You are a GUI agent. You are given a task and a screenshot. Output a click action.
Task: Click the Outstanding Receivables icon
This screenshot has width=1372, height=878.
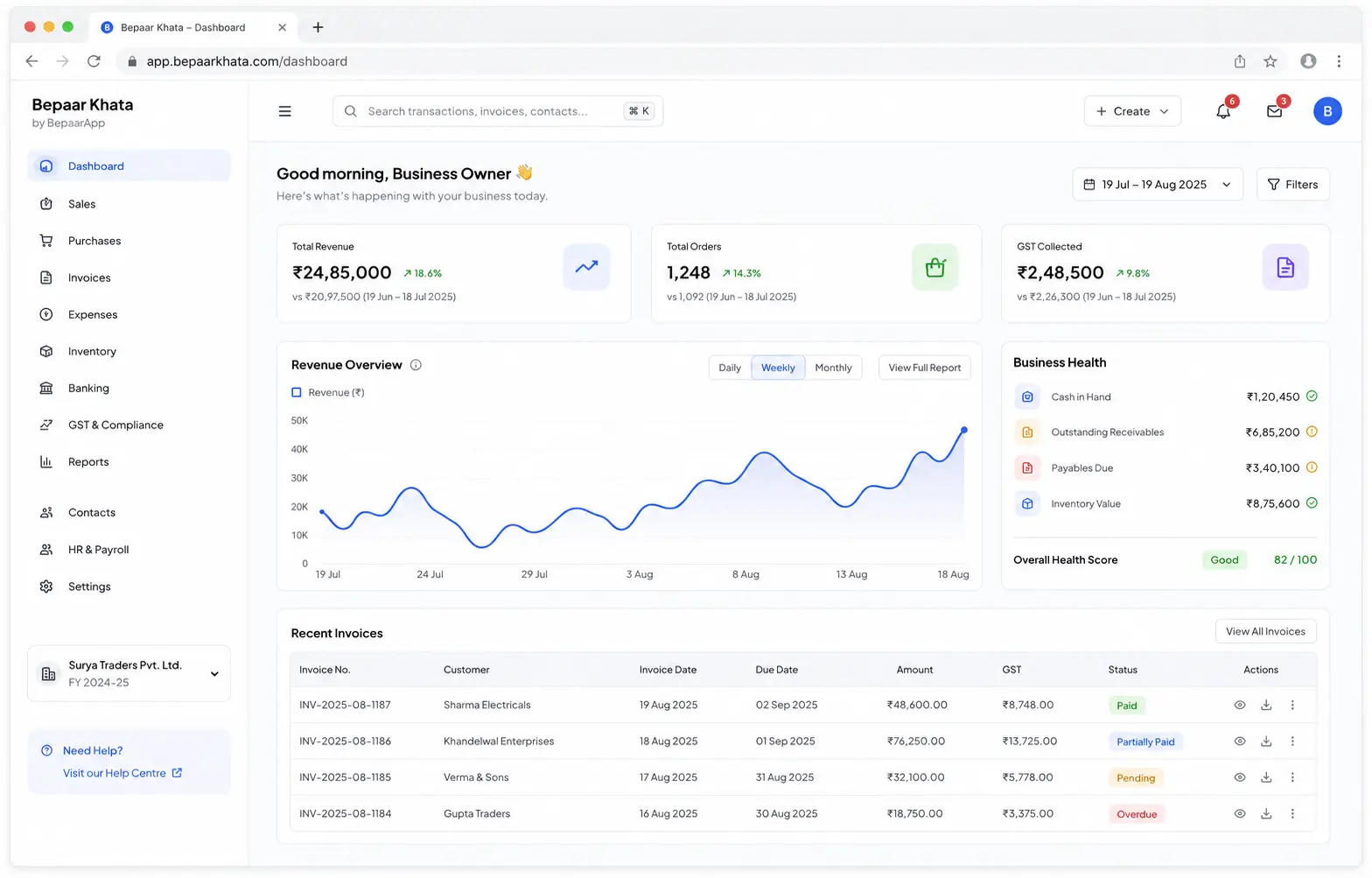tap(1027, 432)
